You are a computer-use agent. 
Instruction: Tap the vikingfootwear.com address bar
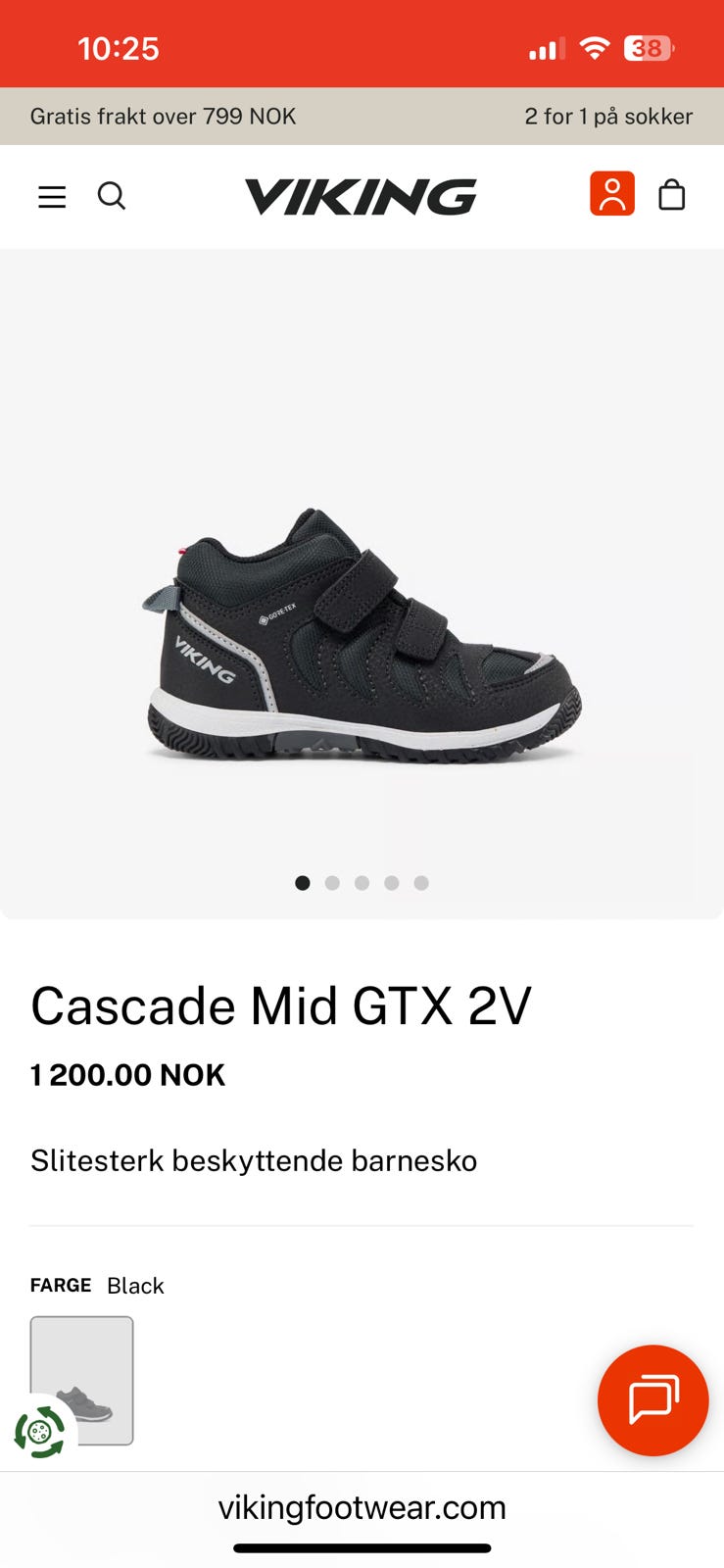point(362,1507)
